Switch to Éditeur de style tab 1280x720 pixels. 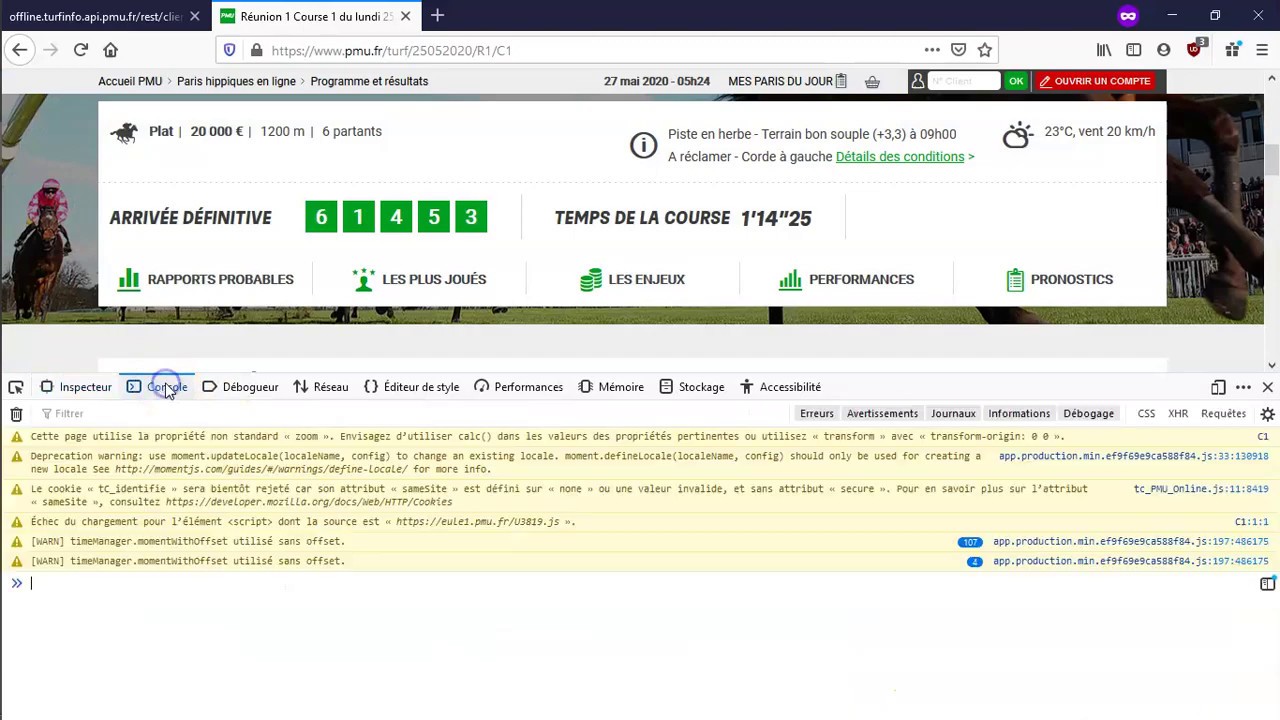pyautogui.click(x=411, y=387)
